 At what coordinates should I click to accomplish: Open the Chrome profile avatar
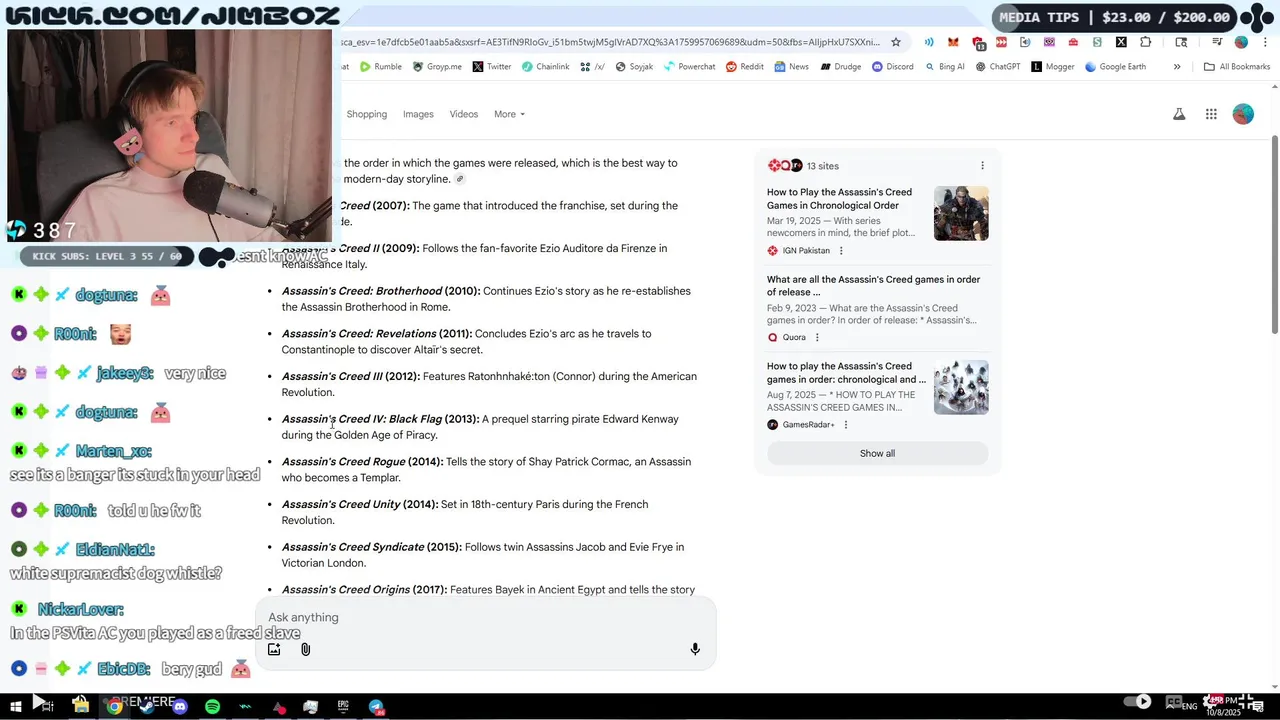pyautogui.click(x=1241, y=42)
